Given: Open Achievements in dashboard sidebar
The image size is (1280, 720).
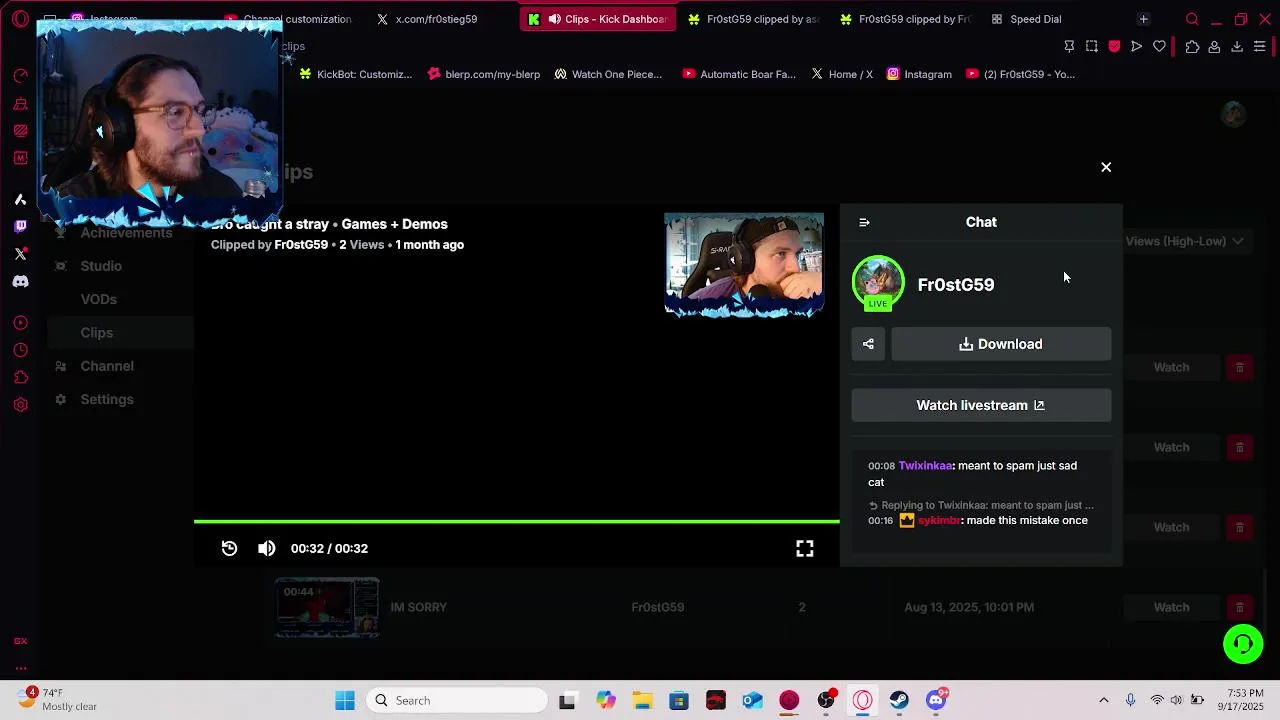Looking at the screenshot, I should click(x=126, y=233).
